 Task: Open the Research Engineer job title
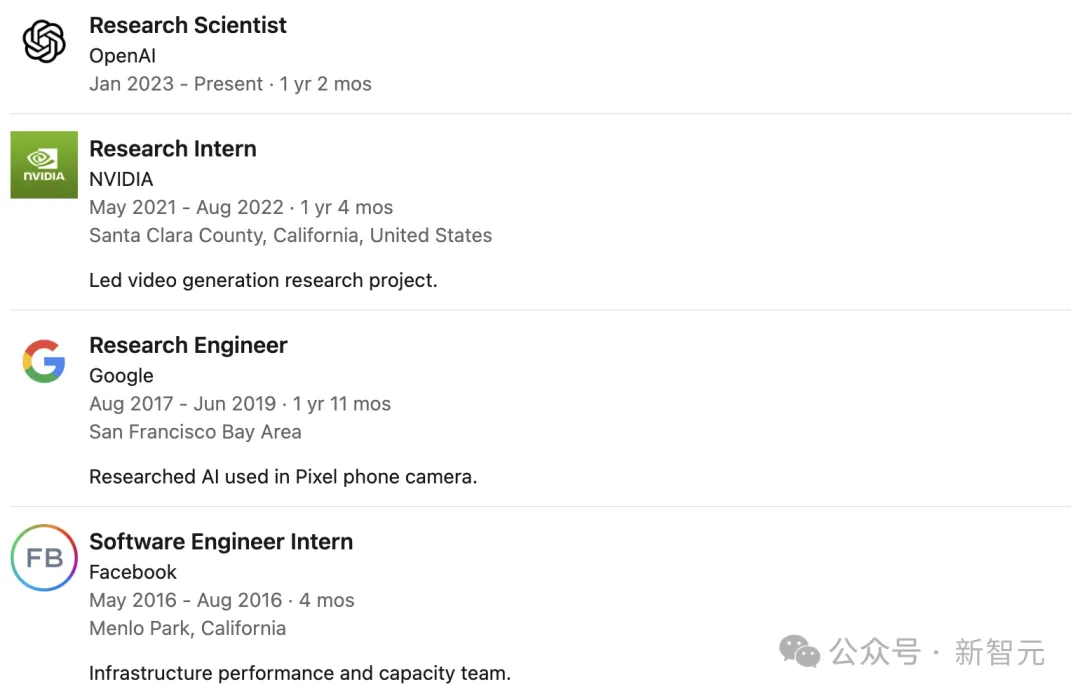pos(188,346)
